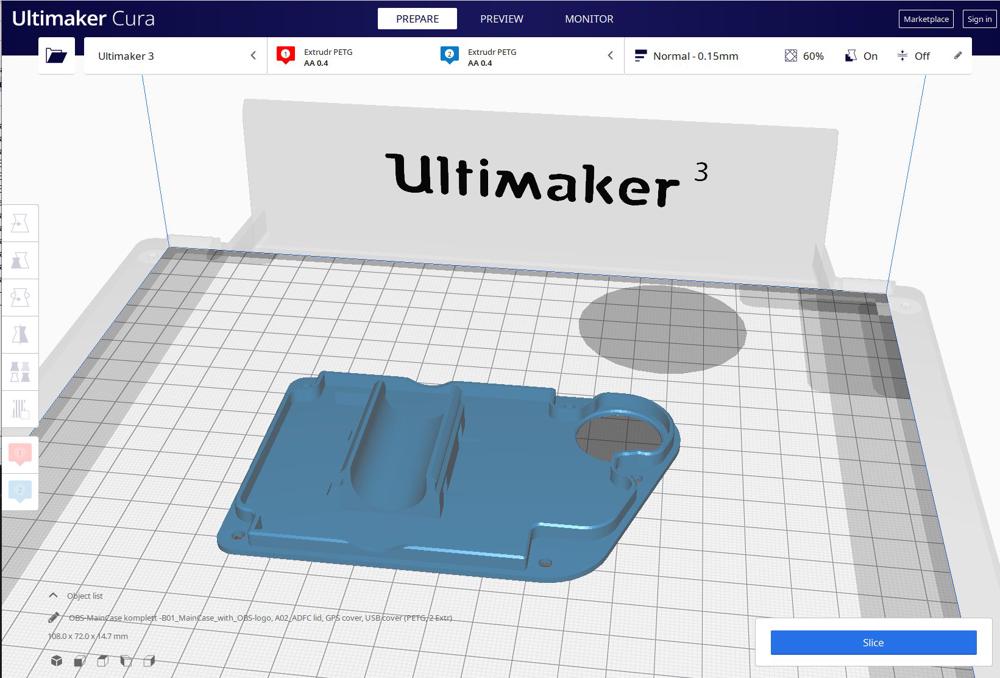The width and height of the screenshot is (1000, 678).
Task: Switch to the MONITOR stage tab
Action: point(589,19)
